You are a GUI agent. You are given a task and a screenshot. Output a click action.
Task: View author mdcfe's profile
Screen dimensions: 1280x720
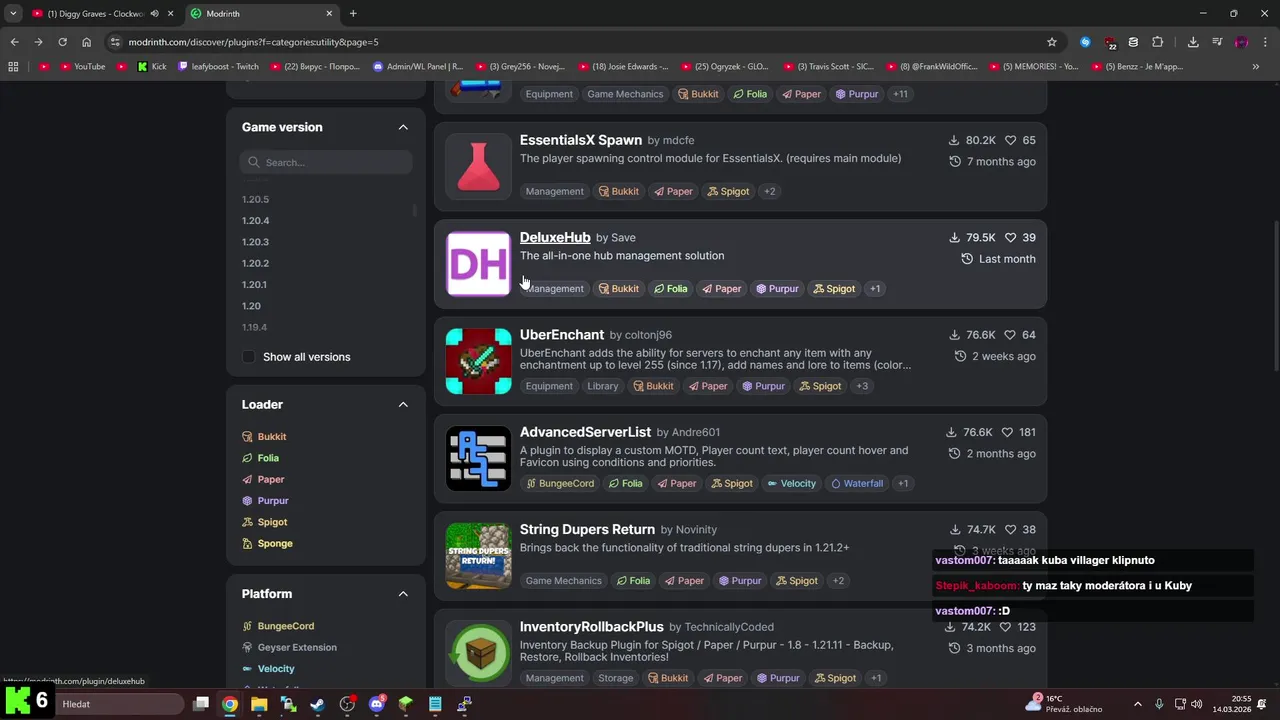click(x=678, y=141)
